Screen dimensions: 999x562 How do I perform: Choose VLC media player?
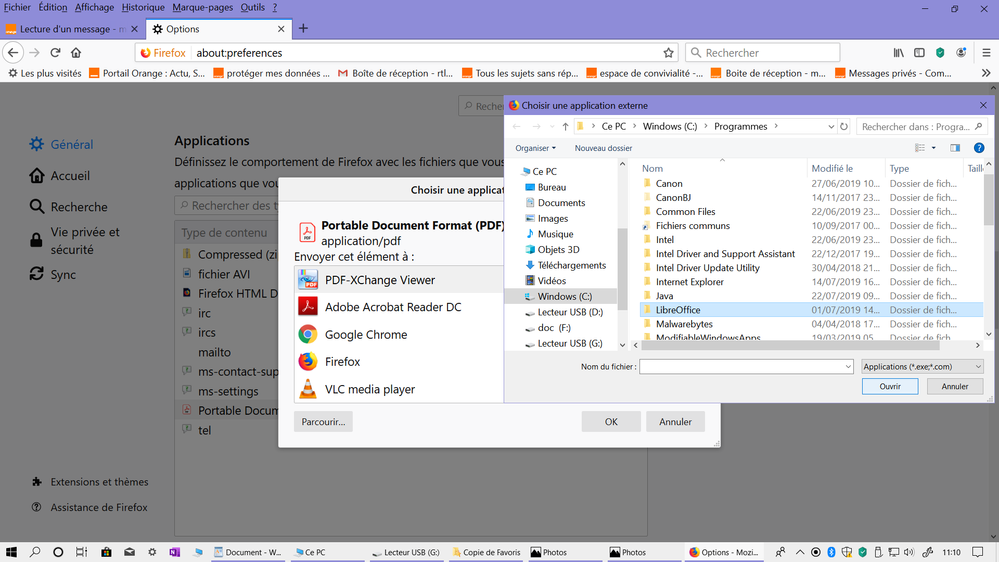pyautogui.click(x=399, y=389)
